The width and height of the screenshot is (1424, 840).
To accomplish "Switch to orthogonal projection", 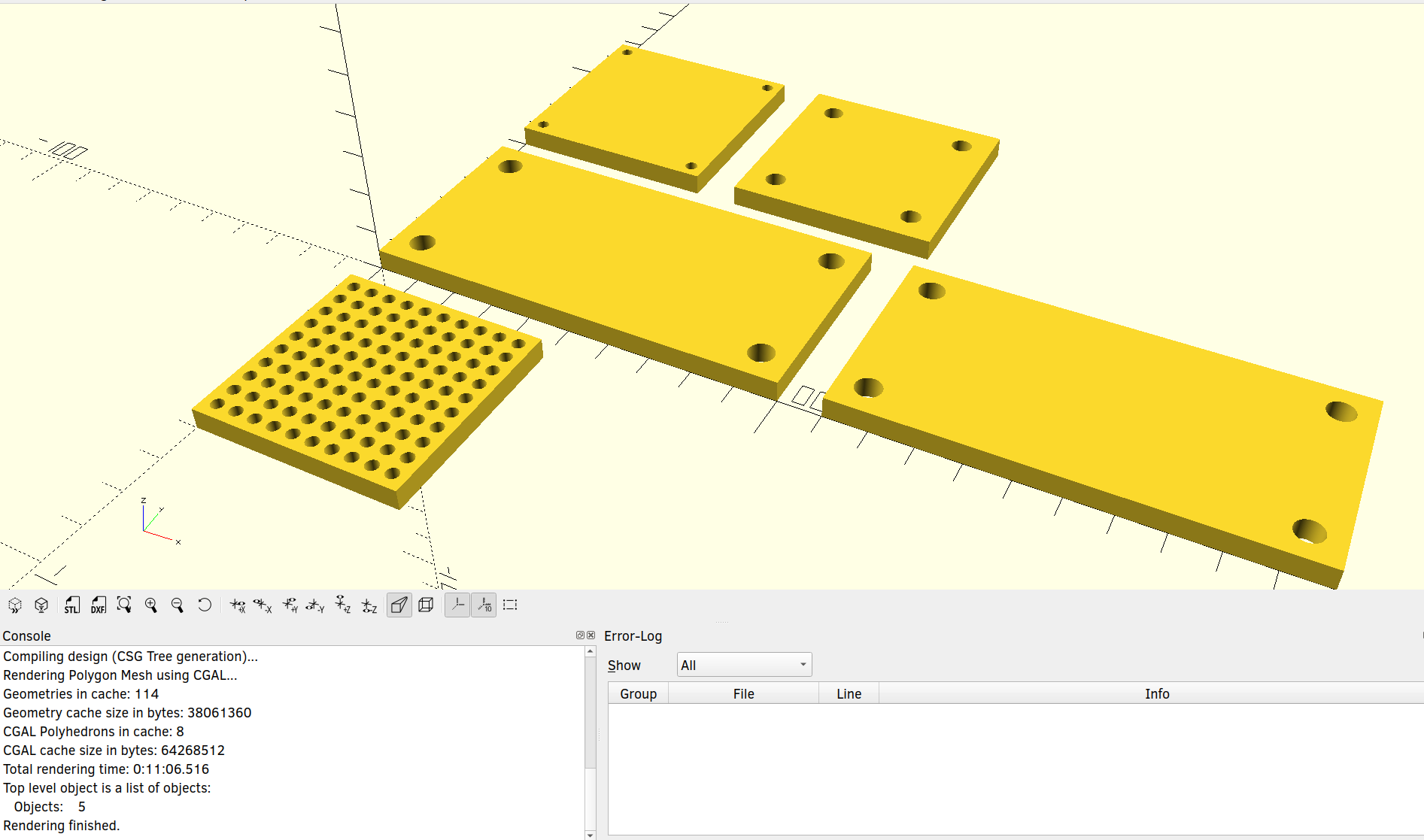I will [x=426, y=605].
